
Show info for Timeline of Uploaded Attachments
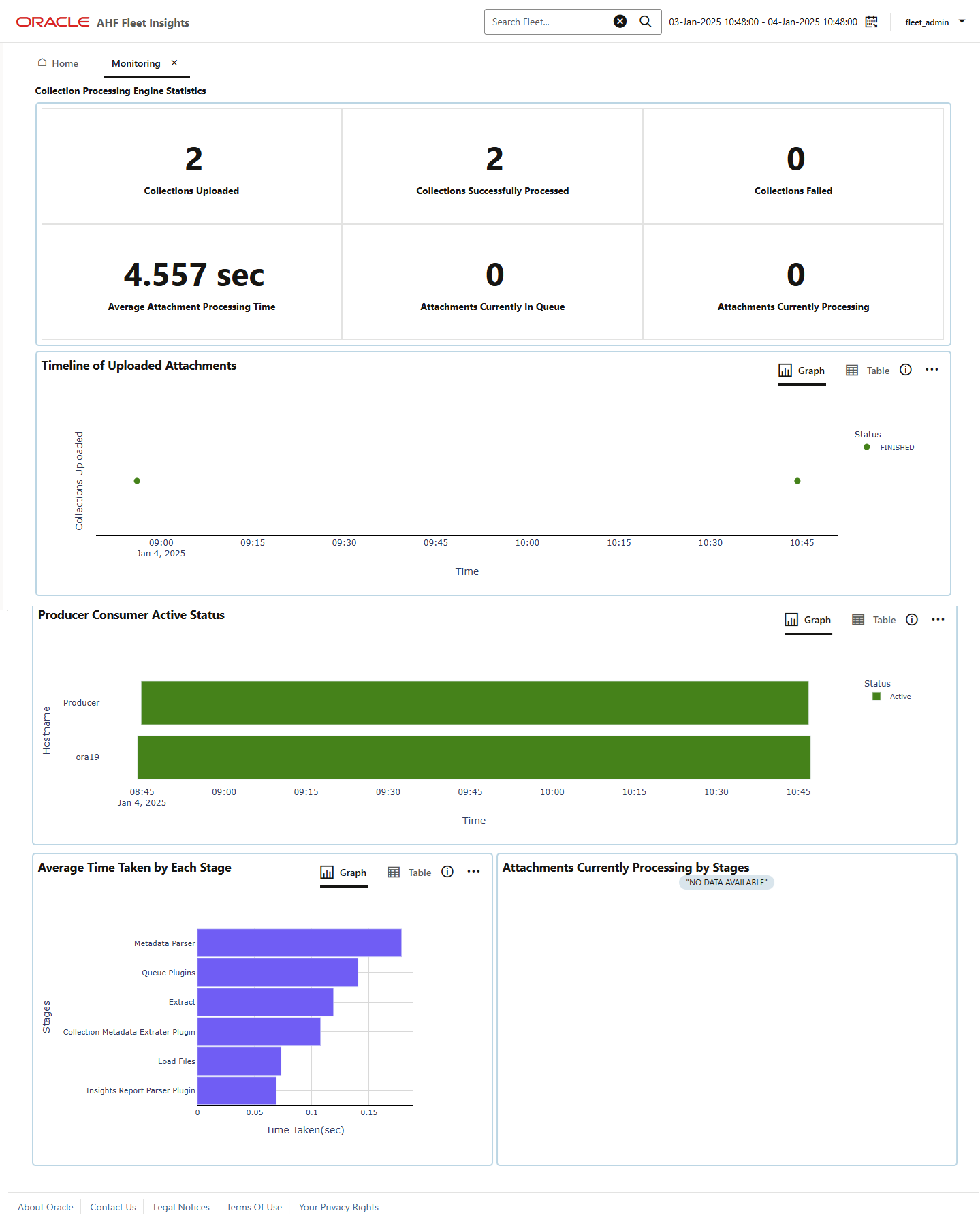[x=906, y=370]
